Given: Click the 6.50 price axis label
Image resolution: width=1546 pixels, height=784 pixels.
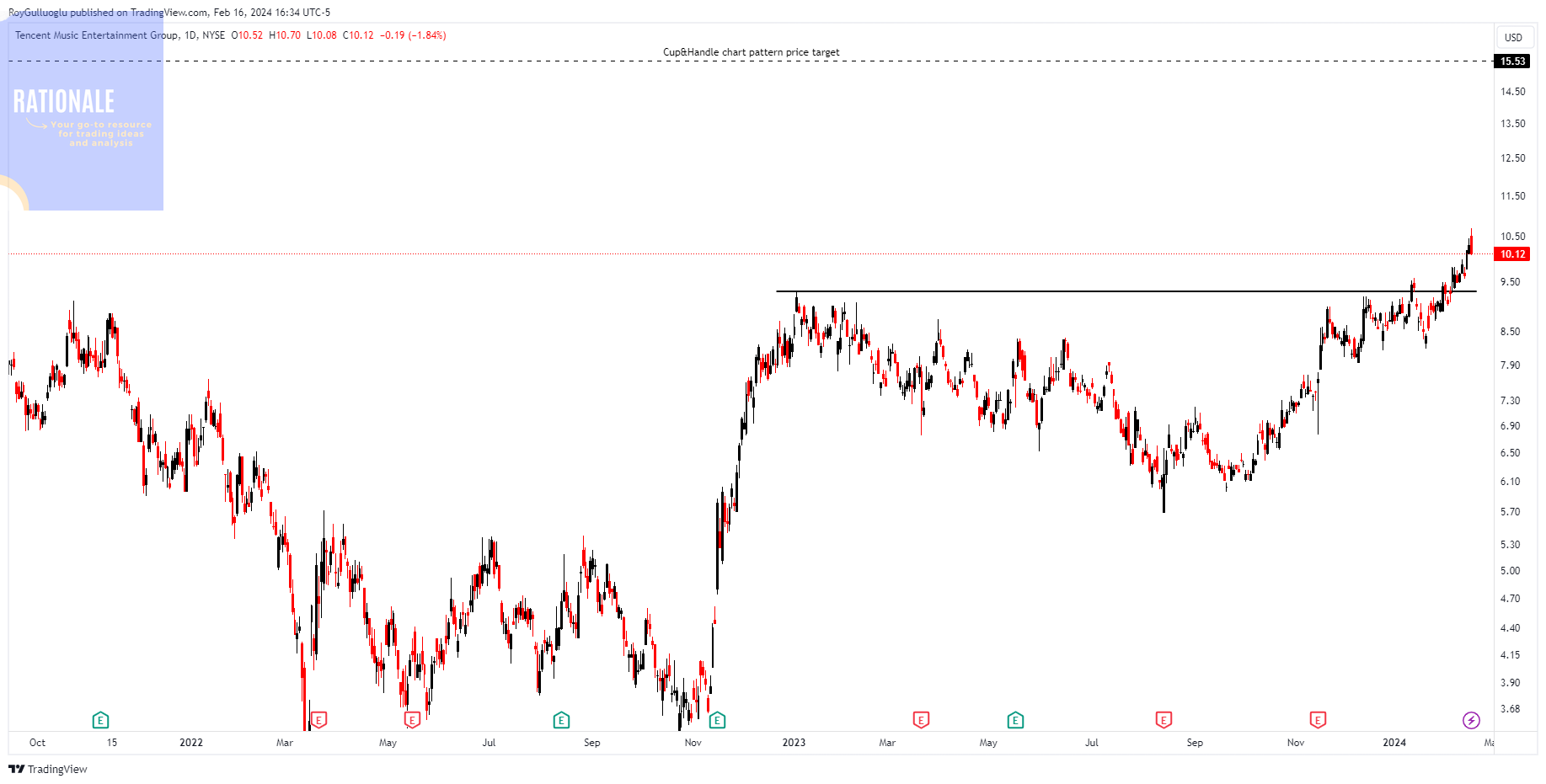Looking at the screenshot, I should coord(1511,453).
